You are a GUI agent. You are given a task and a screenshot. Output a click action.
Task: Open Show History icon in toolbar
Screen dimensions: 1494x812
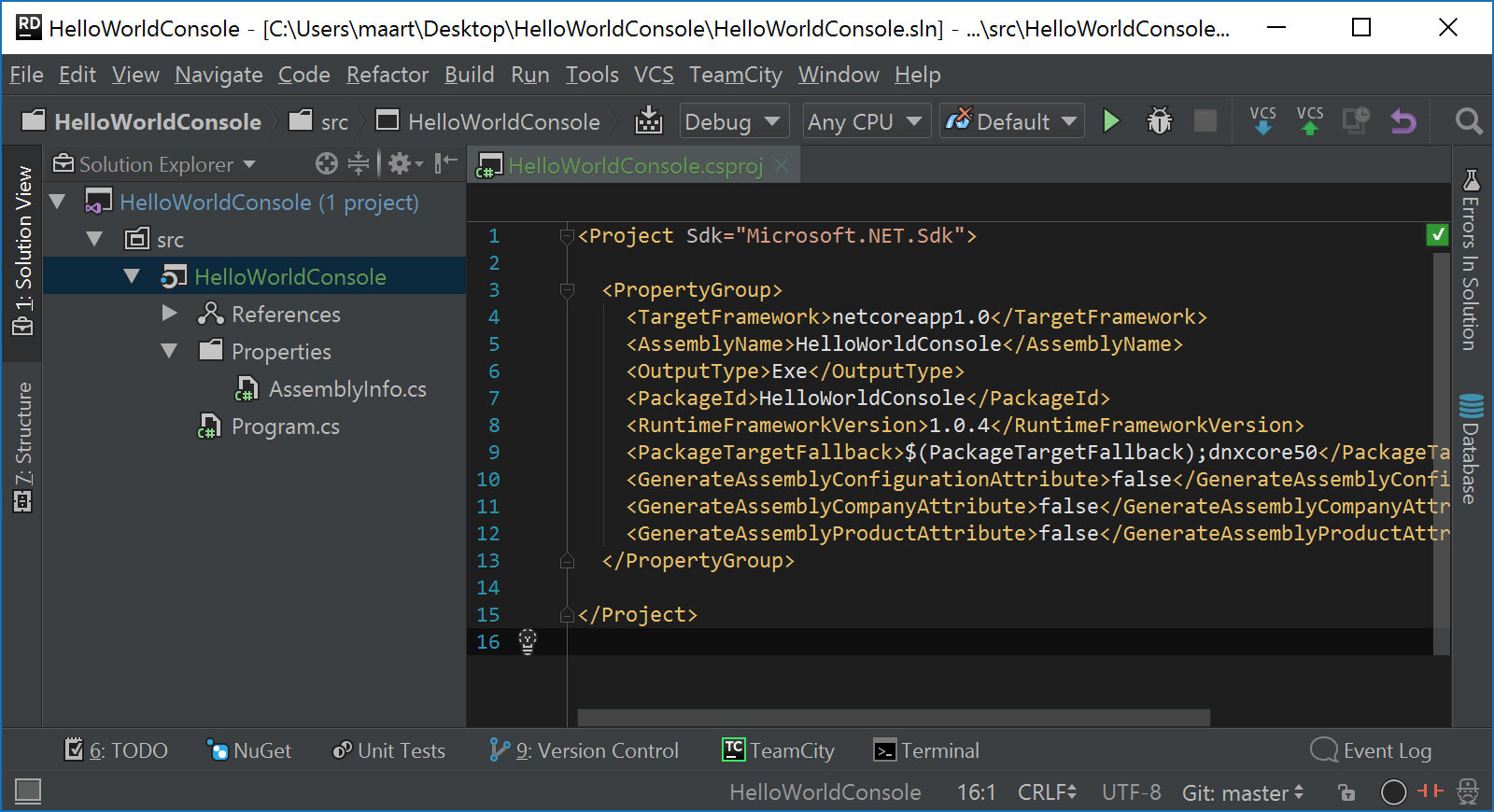coord(1356,121)
